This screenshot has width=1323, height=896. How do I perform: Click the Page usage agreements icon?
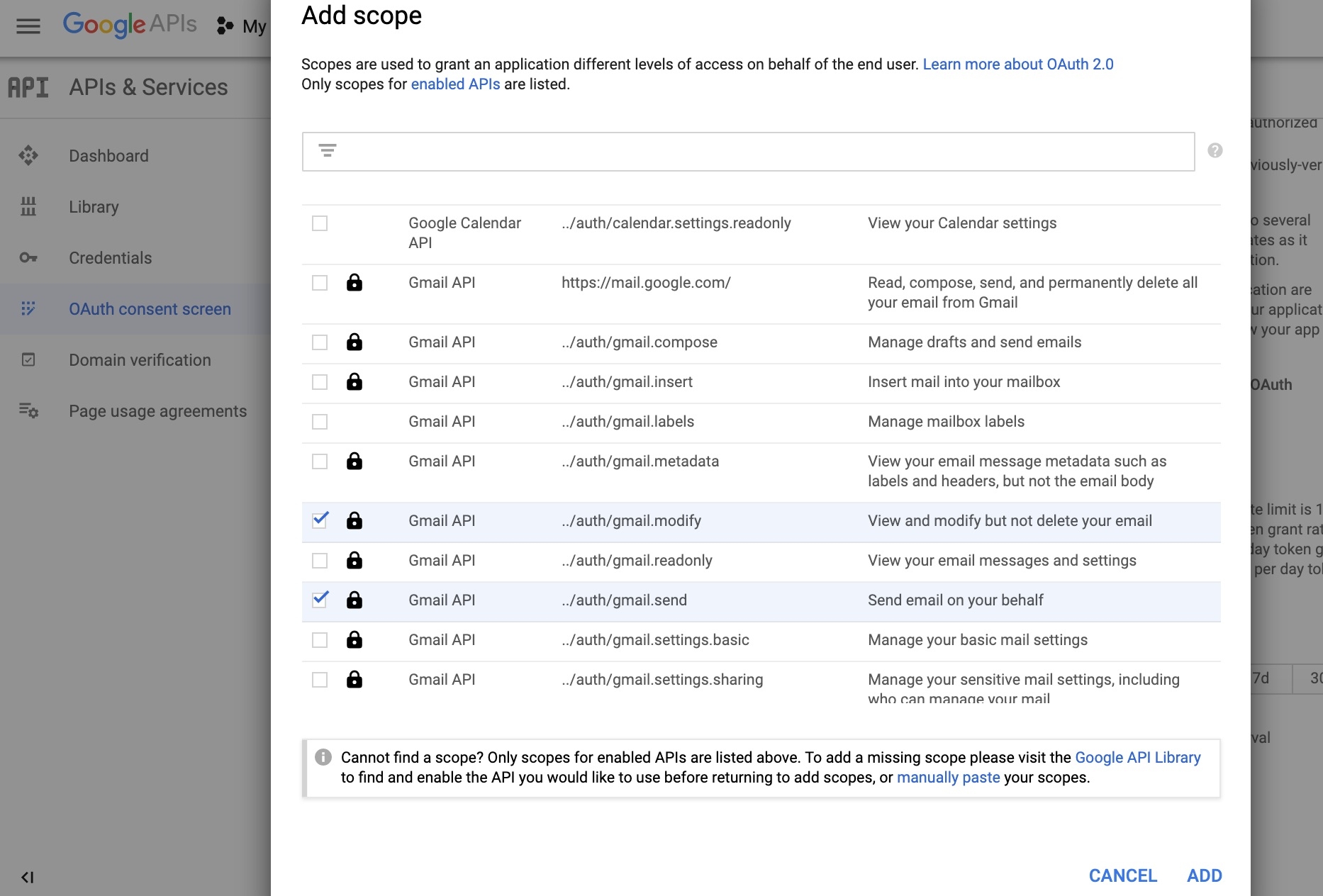coord(28,411)
